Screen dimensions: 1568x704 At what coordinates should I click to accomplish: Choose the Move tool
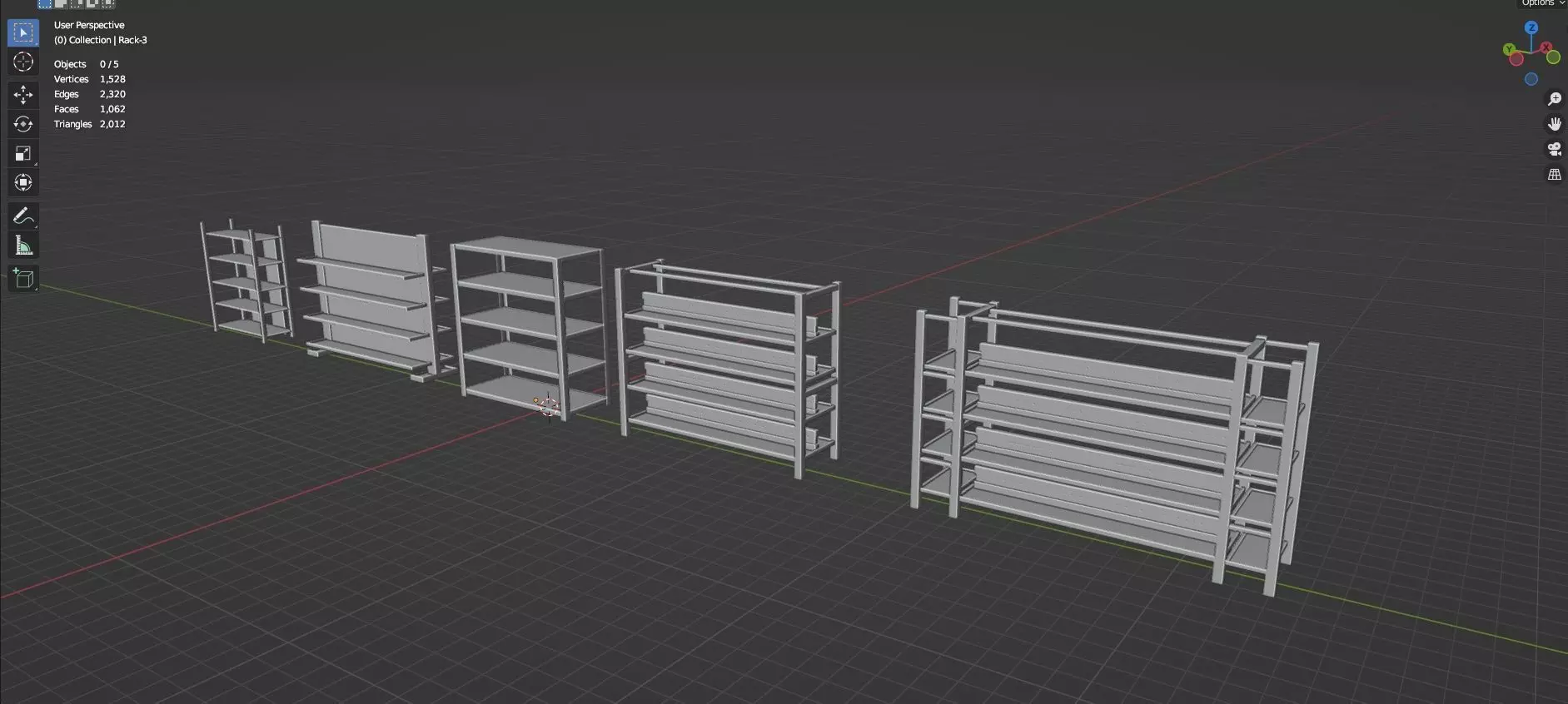(23, 95)
